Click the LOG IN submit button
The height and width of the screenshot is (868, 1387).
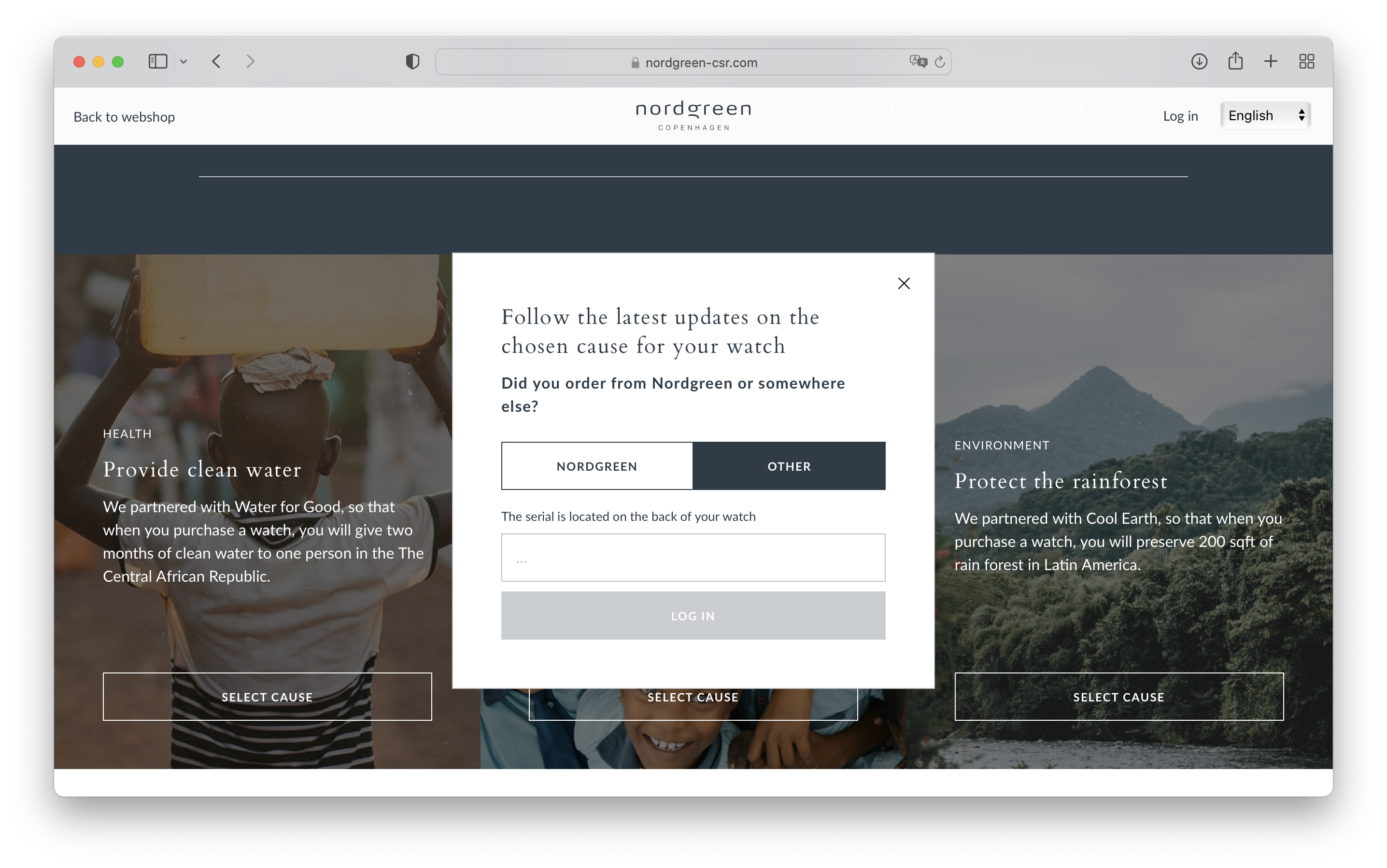pyautogui.click(x=693, y=615)
